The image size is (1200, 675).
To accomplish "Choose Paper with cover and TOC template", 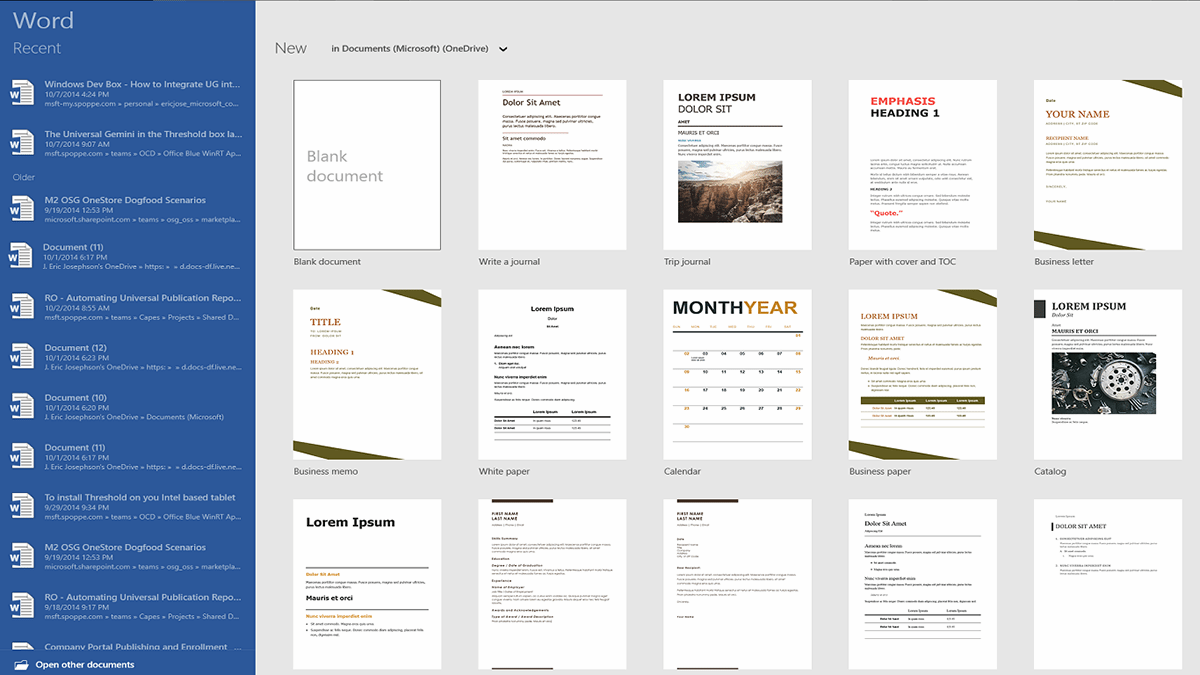I will tap(923, 165).
